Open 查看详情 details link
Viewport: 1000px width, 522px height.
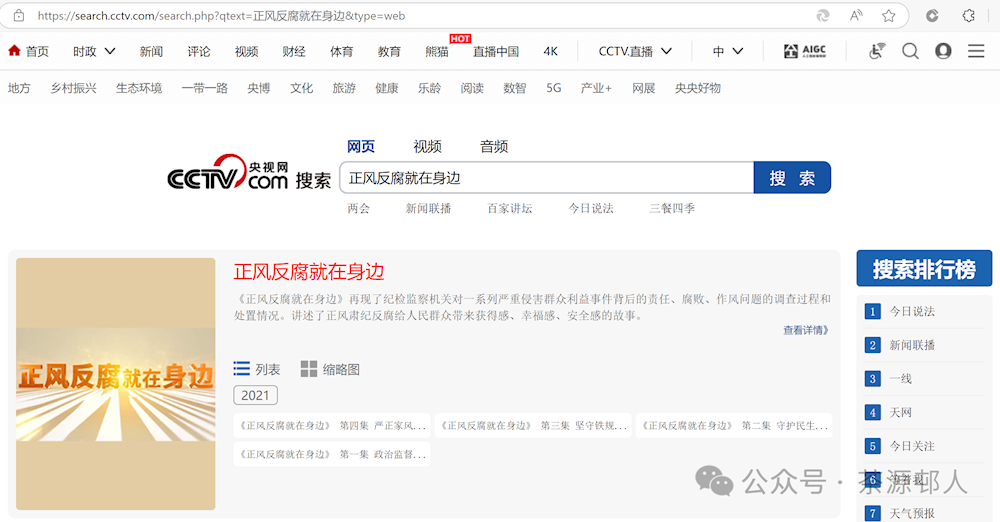(x=806, y=330)
